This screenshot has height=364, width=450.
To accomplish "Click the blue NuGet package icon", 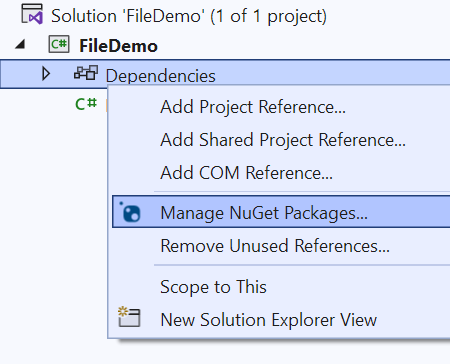I will [x=130, y=212].
